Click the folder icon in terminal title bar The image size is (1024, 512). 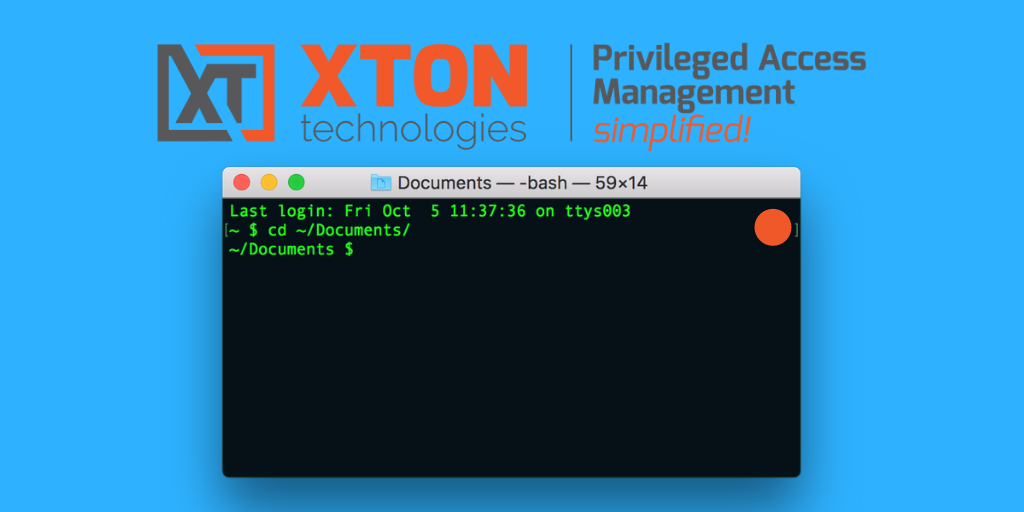coord(380,183)
